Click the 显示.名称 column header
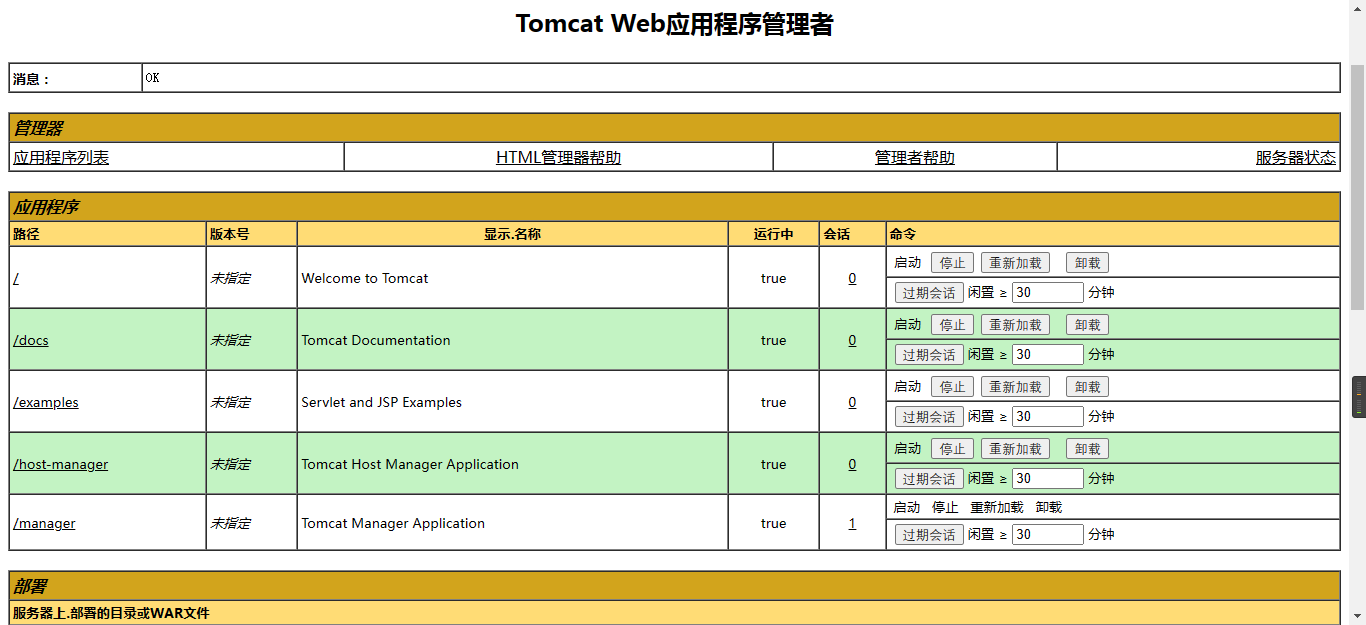This screenshot has height=625, width=1366. click(512, 235)
